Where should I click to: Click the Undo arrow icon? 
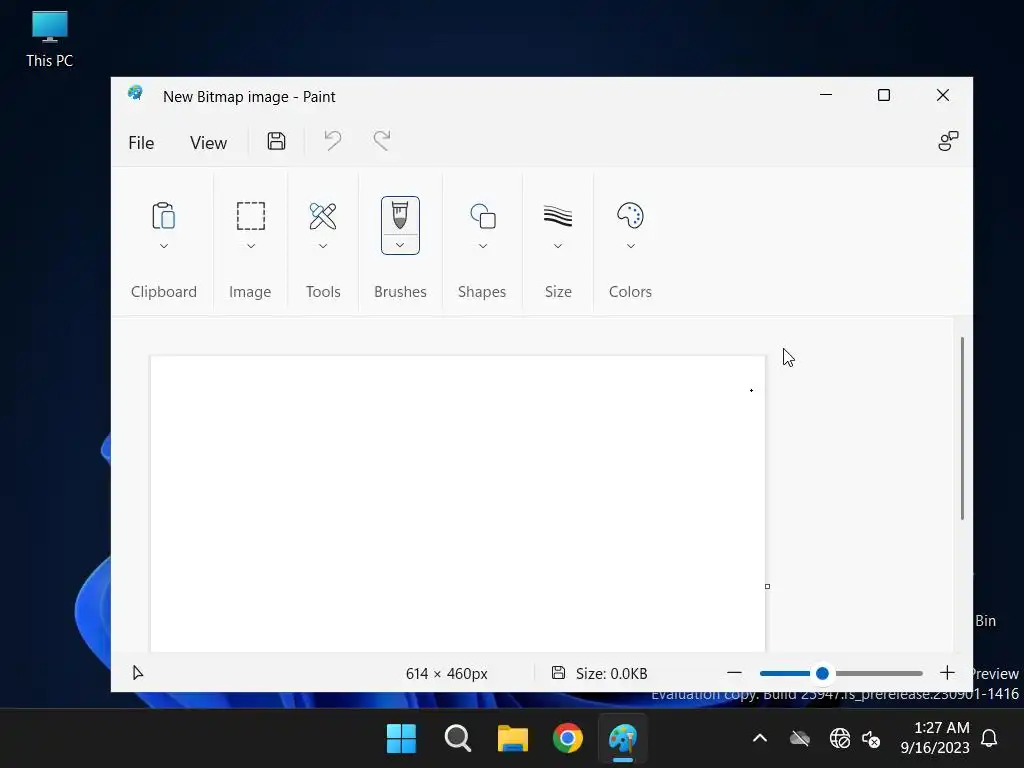[x=332, y=141]
